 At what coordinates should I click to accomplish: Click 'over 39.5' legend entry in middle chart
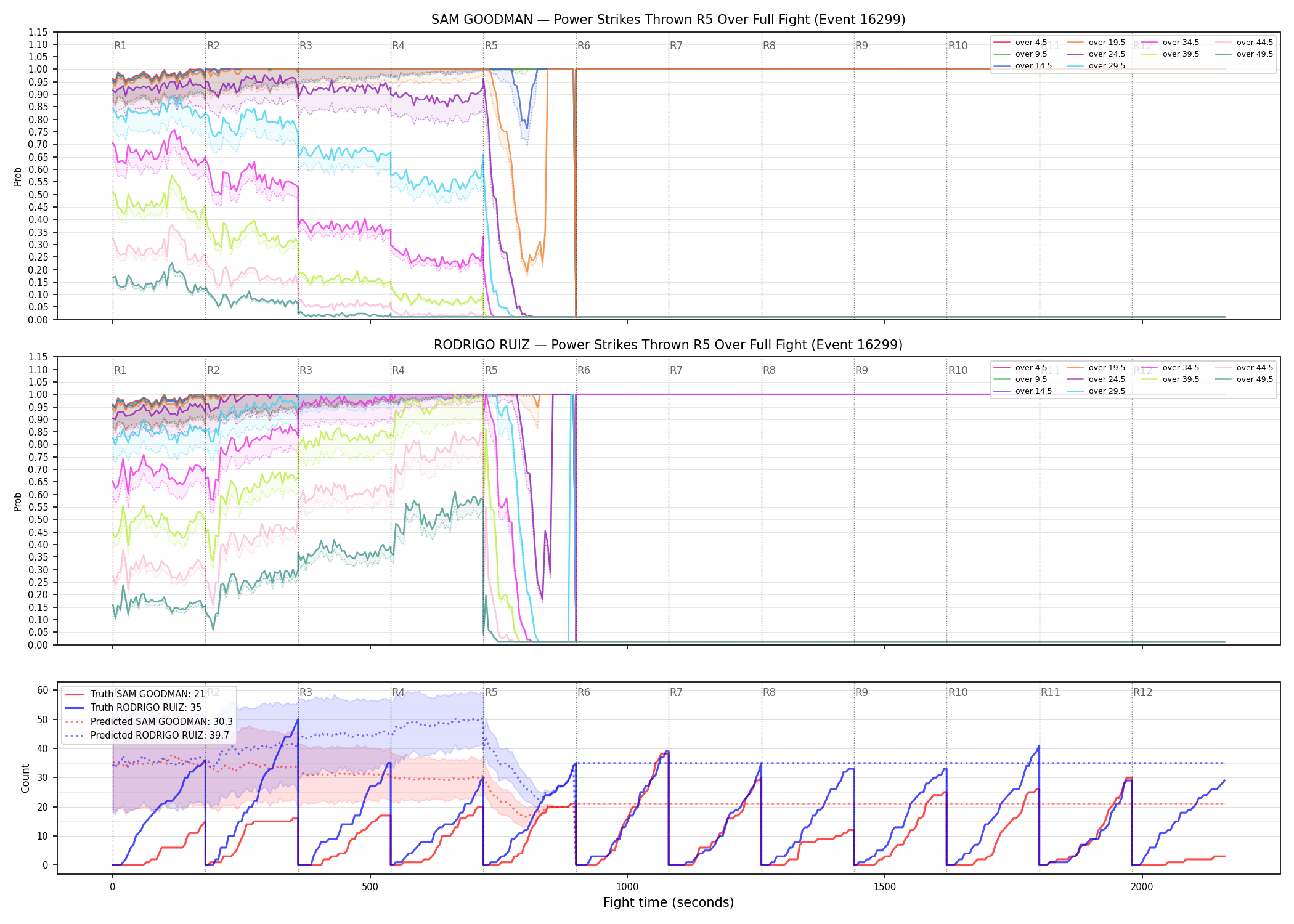tap(1170, 379)
